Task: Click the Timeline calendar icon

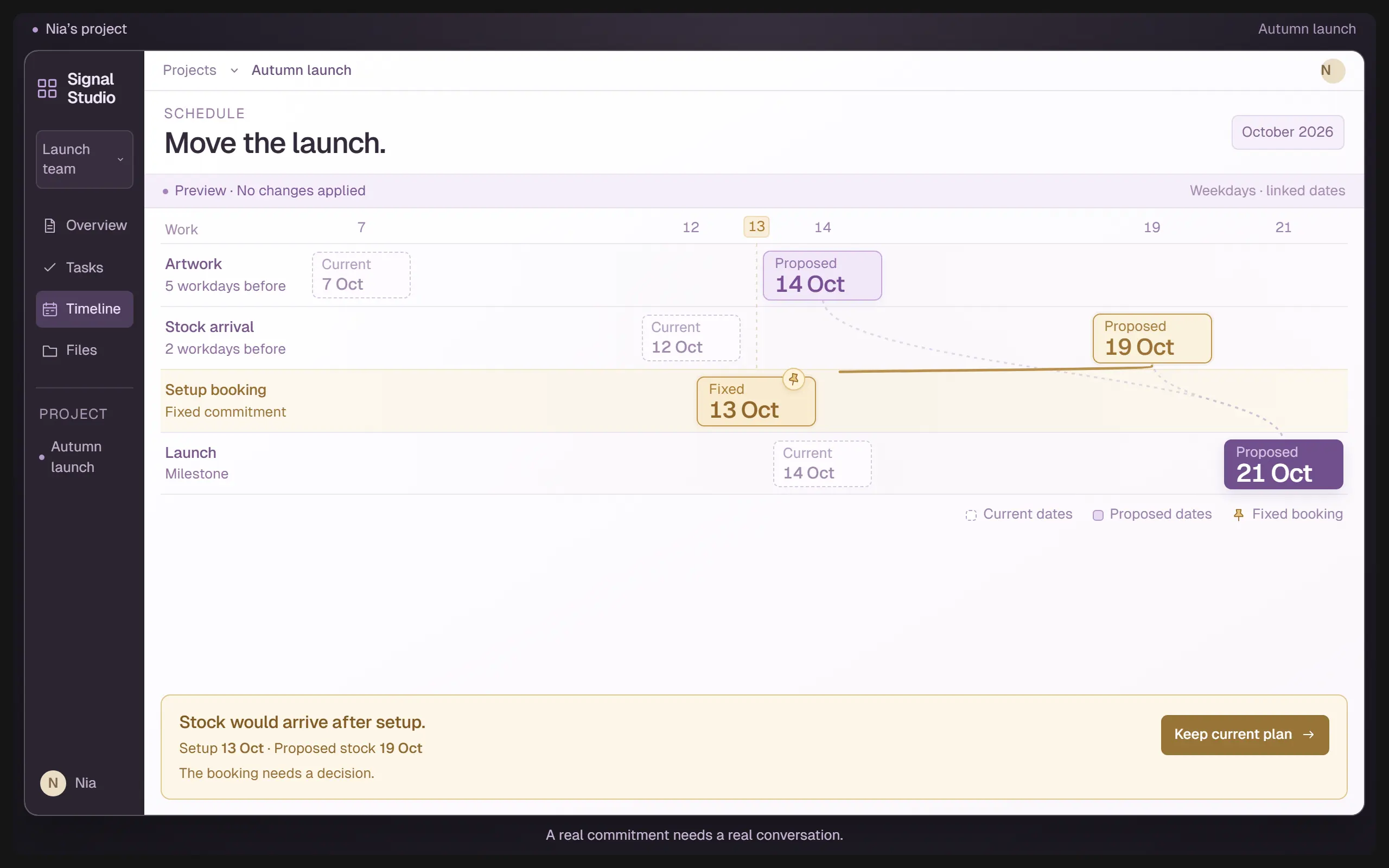Action: 50,309
